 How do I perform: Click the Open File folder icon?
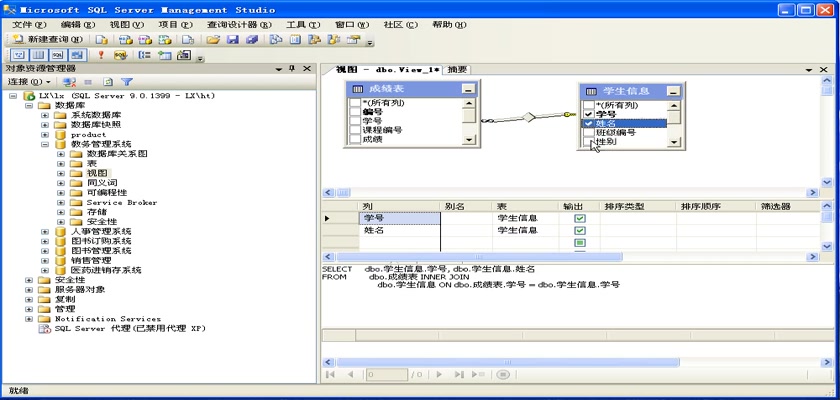coord(213,40)
